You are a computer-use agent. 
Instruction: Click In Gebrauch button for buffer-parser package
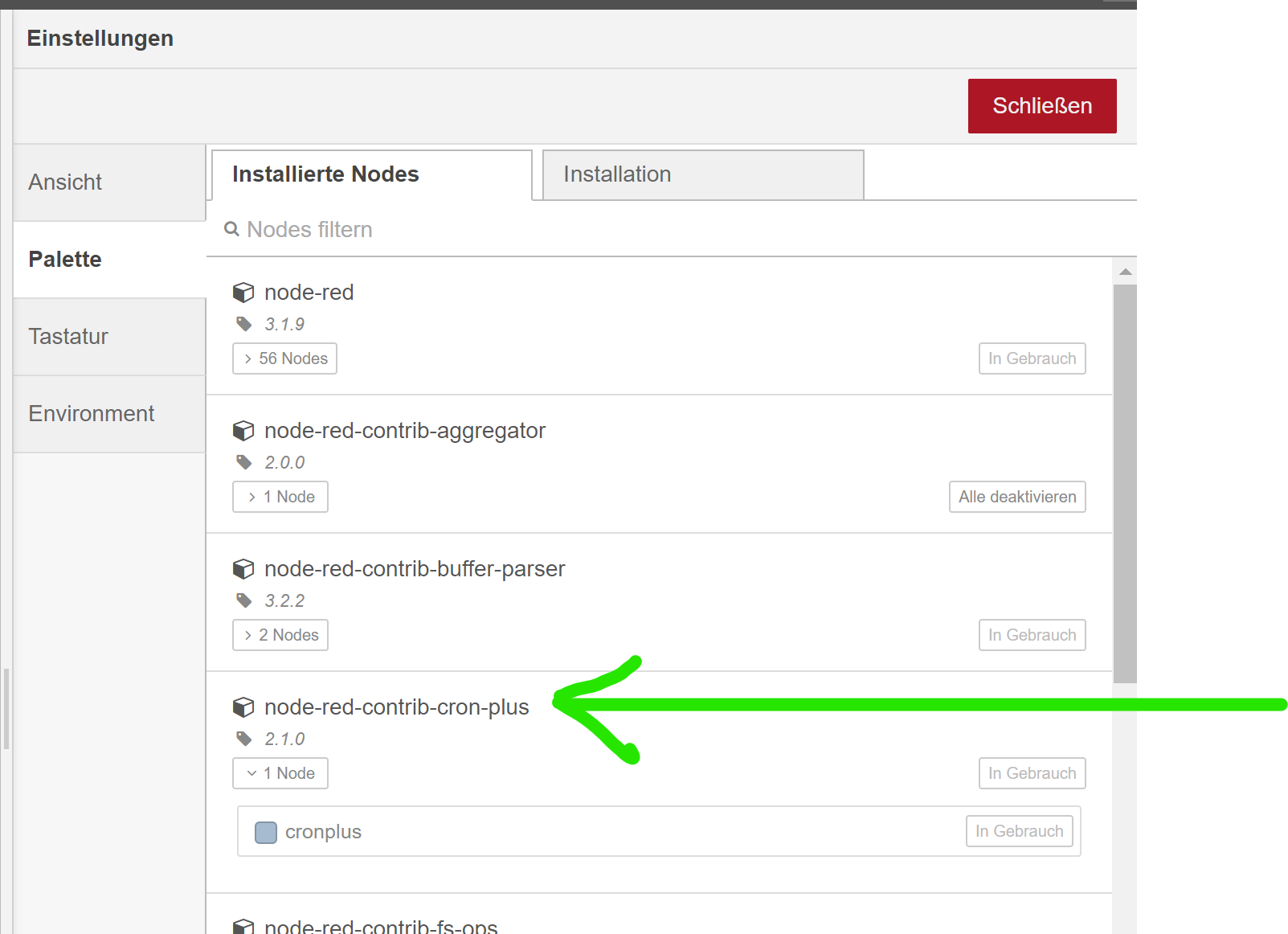pyautogui.click(x=1032, y=635)
